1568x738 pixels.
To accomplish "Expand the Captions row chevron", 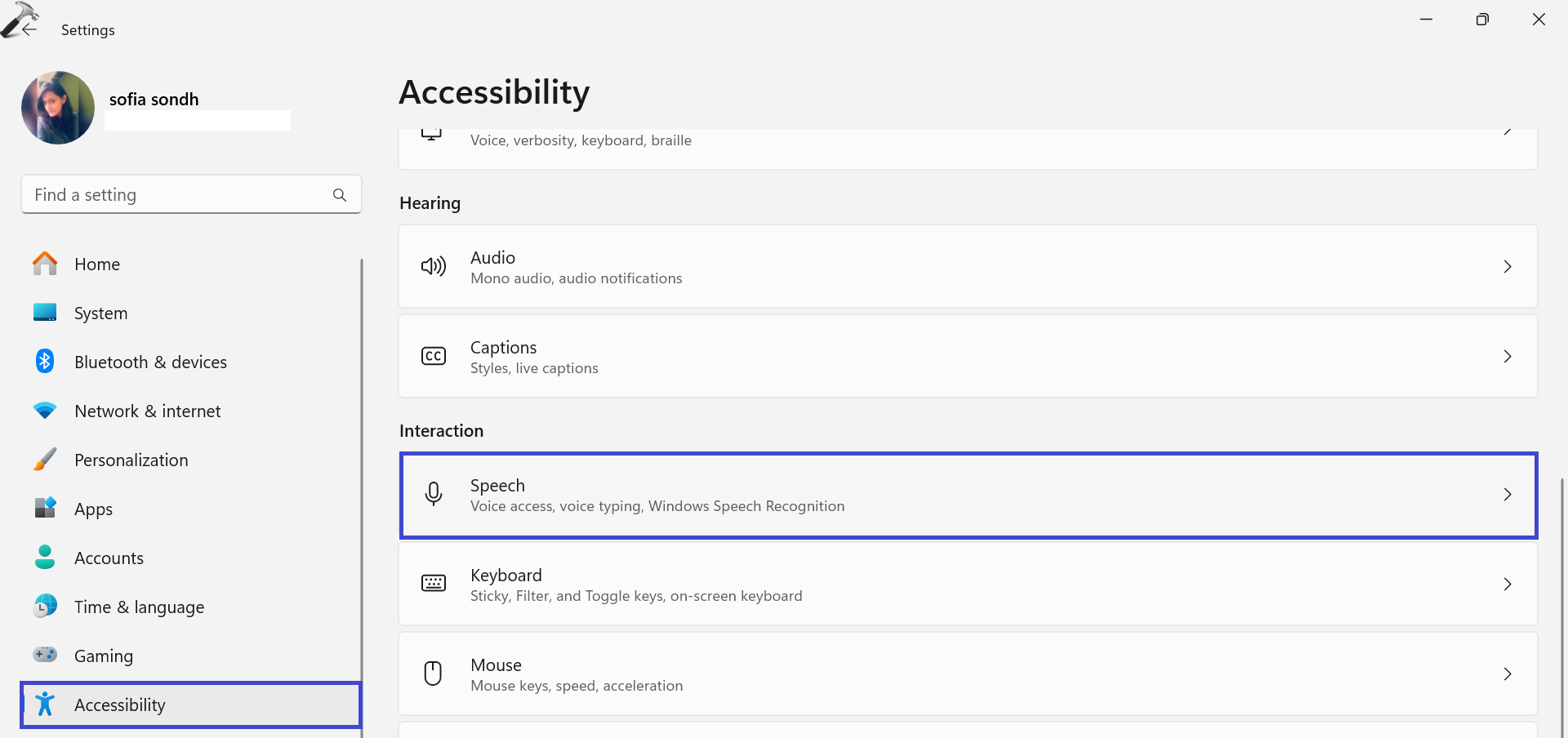I will [x=1507, y=357].
